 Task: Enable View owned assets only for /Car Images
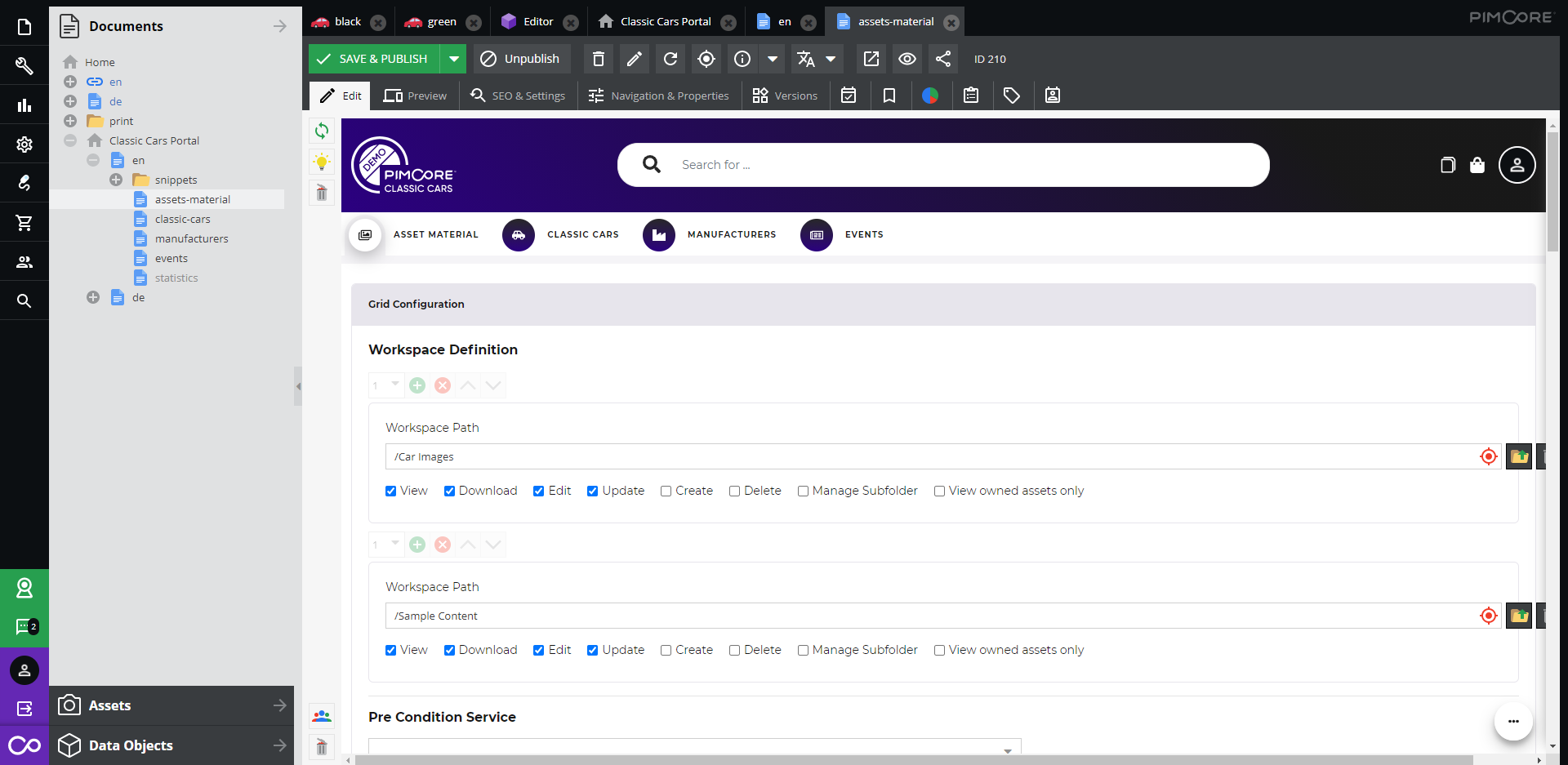coord(939,491)
